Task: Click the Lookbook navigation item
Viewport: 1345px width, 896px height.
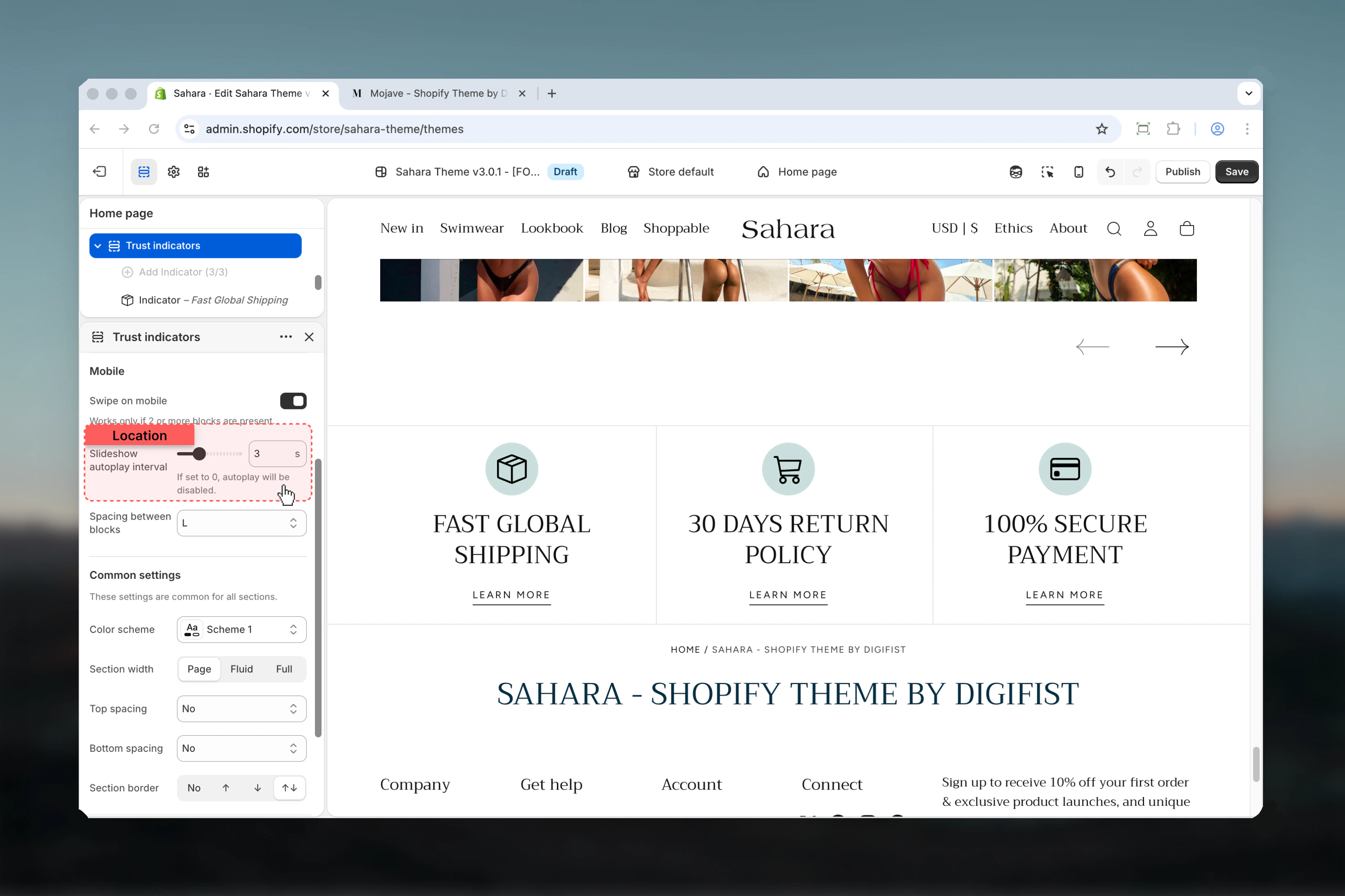Action: coord(552,229)
